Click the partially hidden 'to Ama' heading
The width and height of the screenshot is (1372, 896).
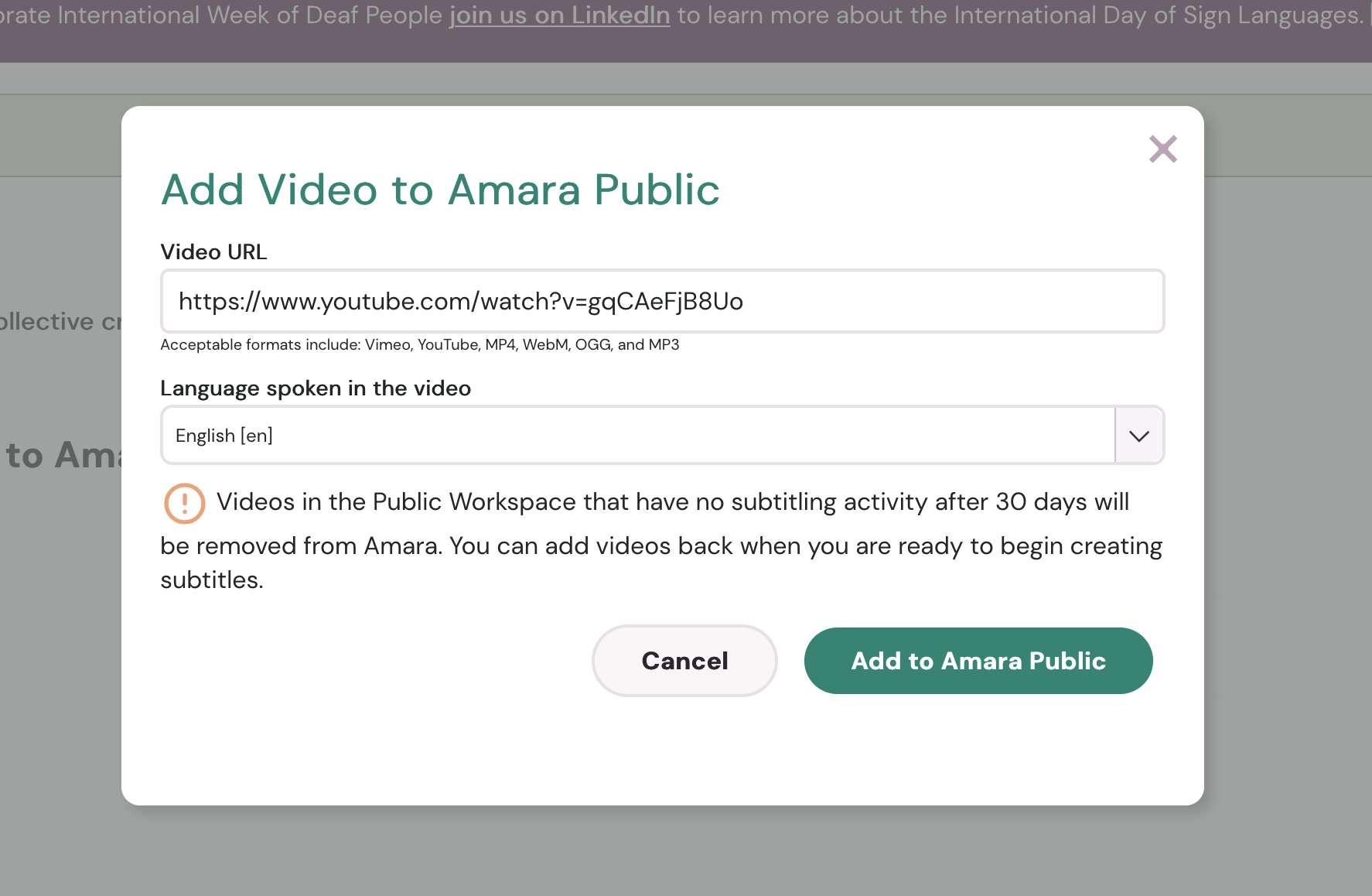[62, 456]
